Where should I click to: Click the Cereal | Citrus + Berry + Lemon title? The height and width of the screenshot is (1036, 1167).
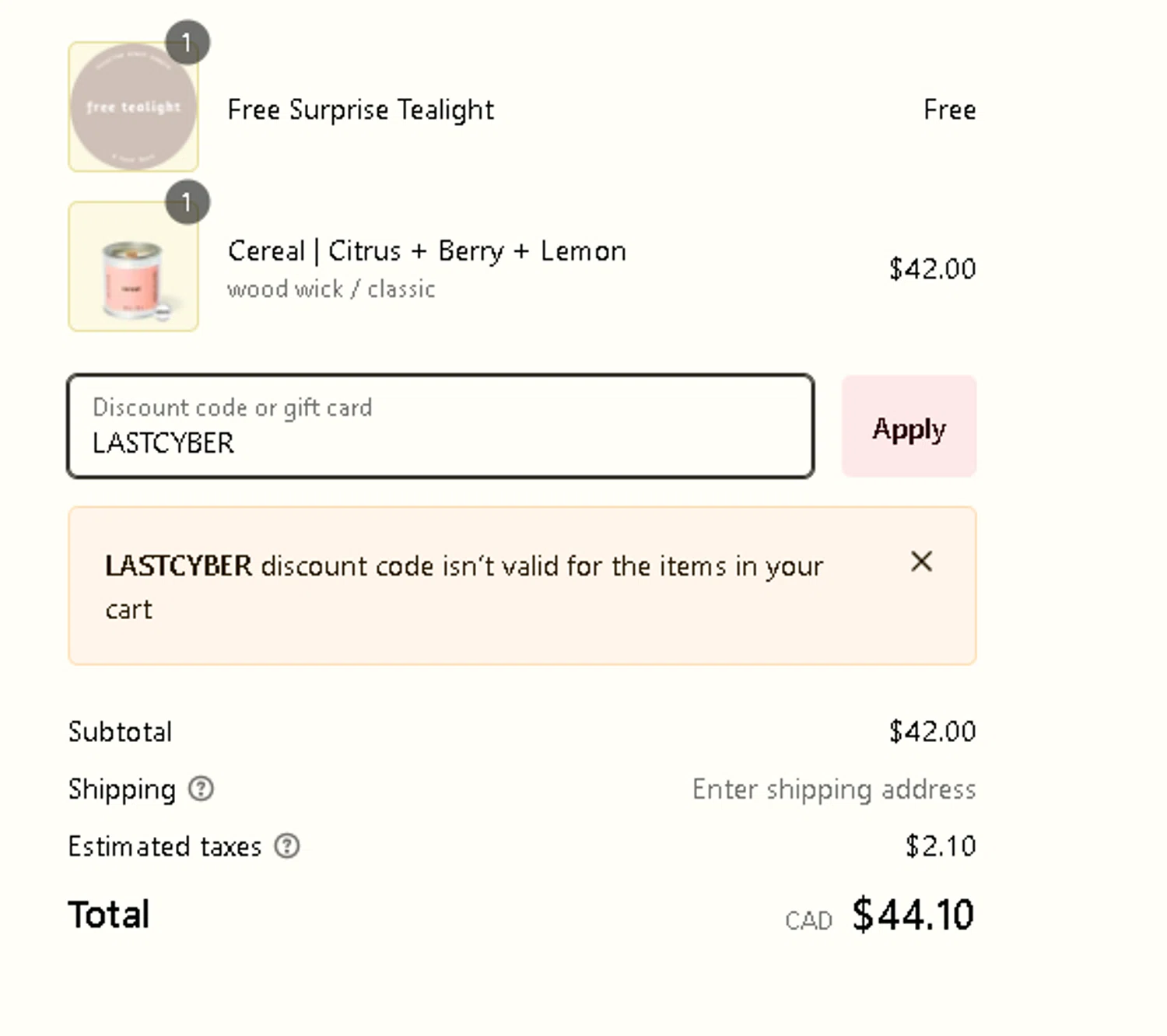coord(426,251)
